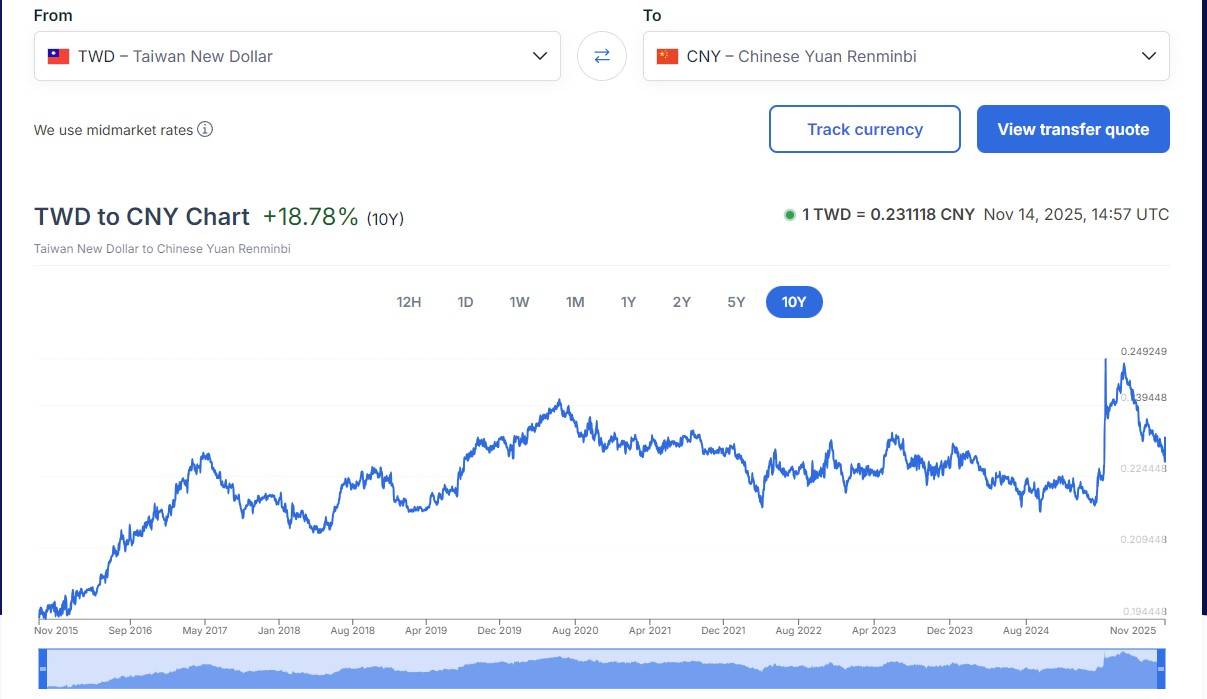Image resolution: width=1207 pixels, height=699 pixels.
Task: Open the From currency selector field
Action: tap(296, 56)
